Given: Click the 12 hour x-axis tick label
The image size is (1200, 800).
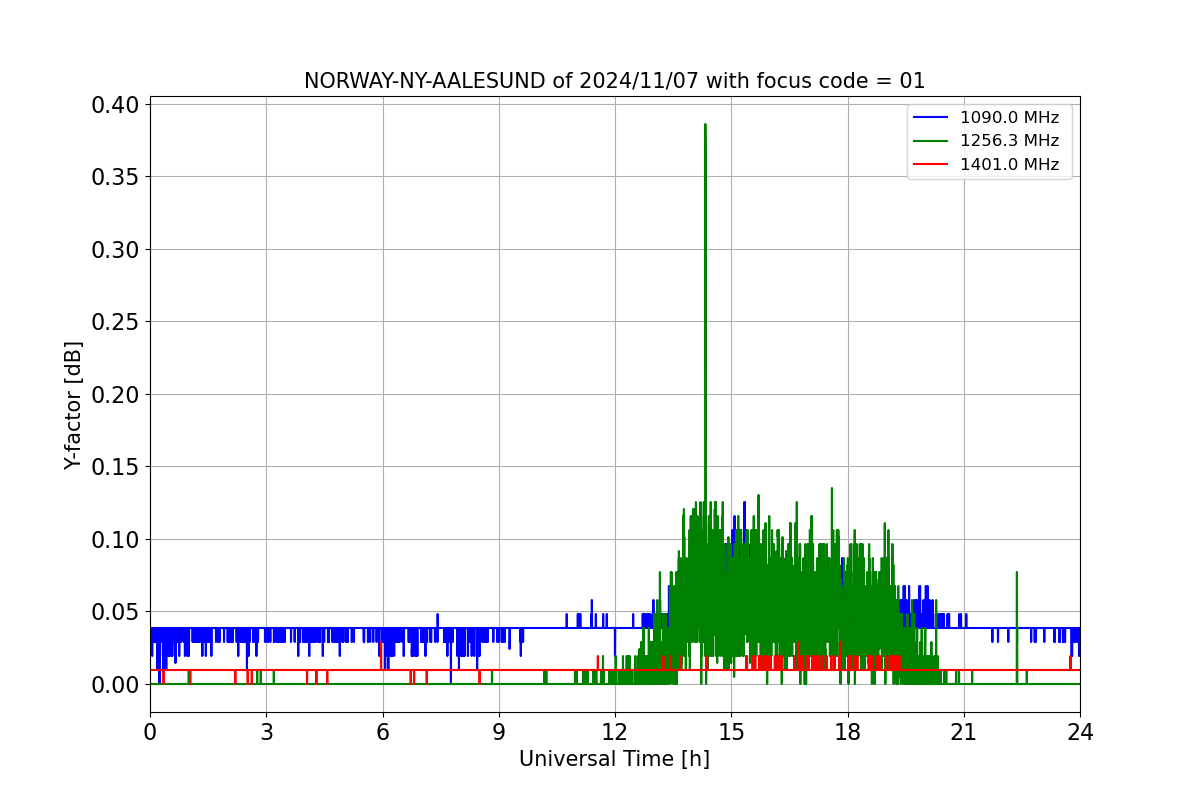Looking at the screenshot, I should point(615,732).
